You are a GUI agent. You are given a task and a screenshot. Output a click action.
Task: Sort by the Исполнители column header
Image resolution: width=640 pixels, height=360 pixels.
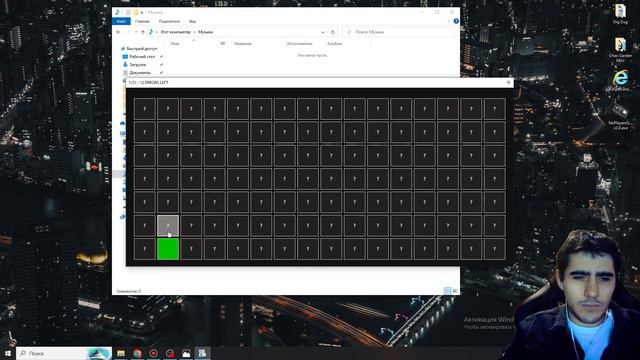pos(300,44)
